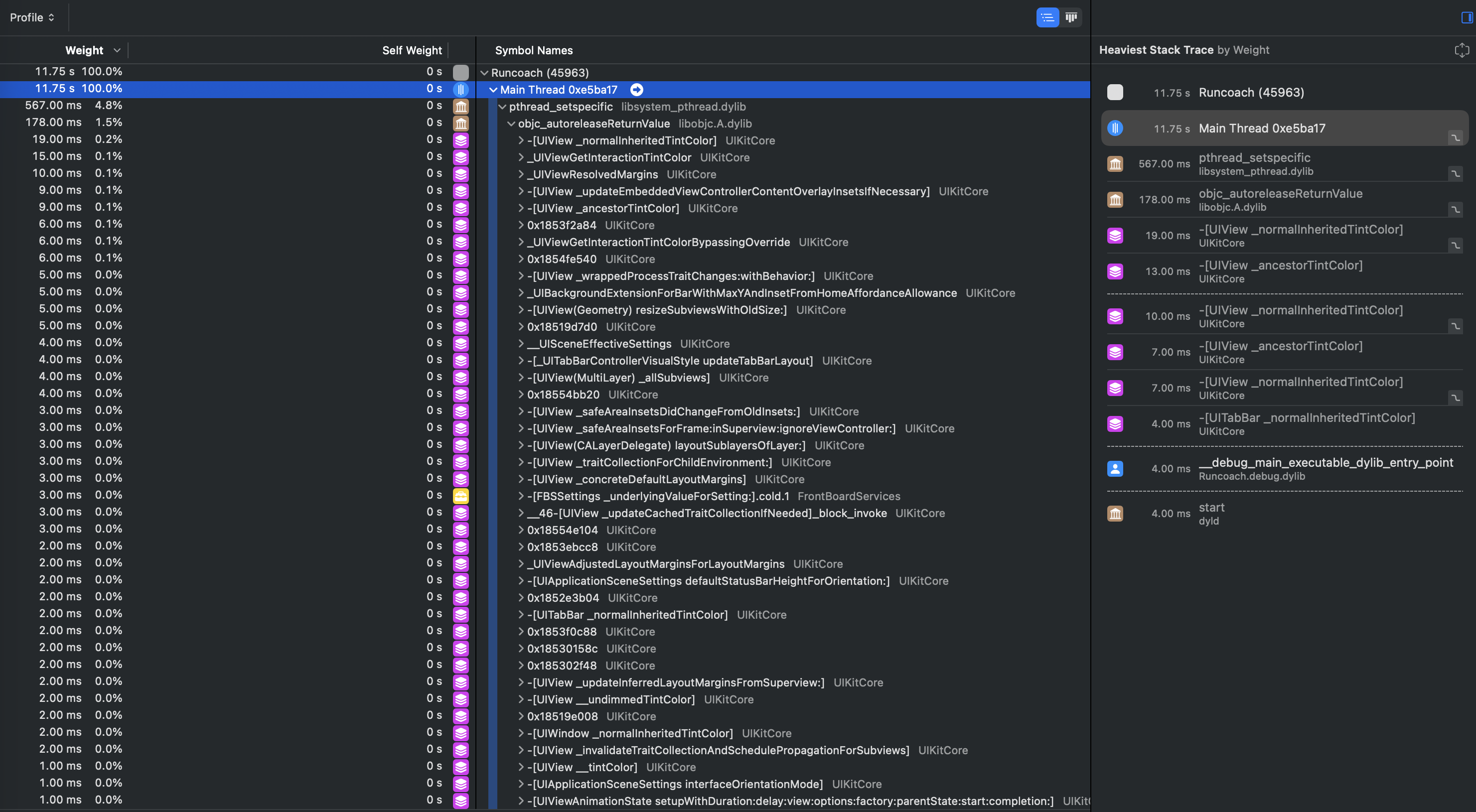Click the Symbol Names column header
Screen dimensions: 1476x812
534,50
